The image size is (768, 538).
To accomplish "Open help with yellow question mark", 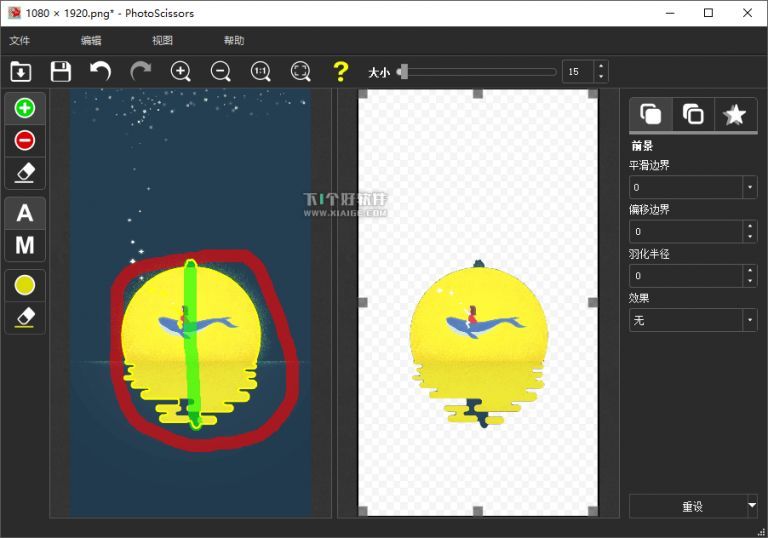I will [x=340, y=71].
